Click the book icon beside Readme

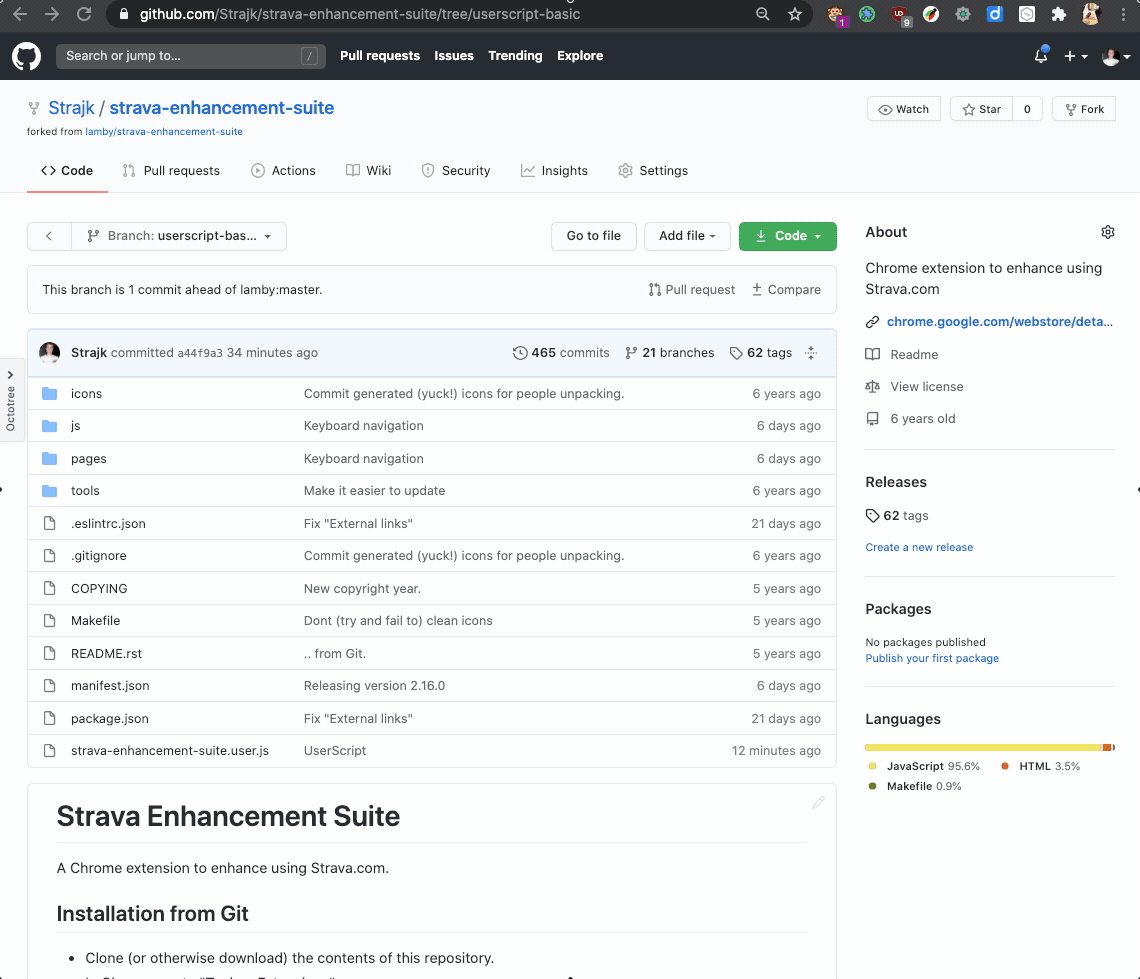pos(872,354)
